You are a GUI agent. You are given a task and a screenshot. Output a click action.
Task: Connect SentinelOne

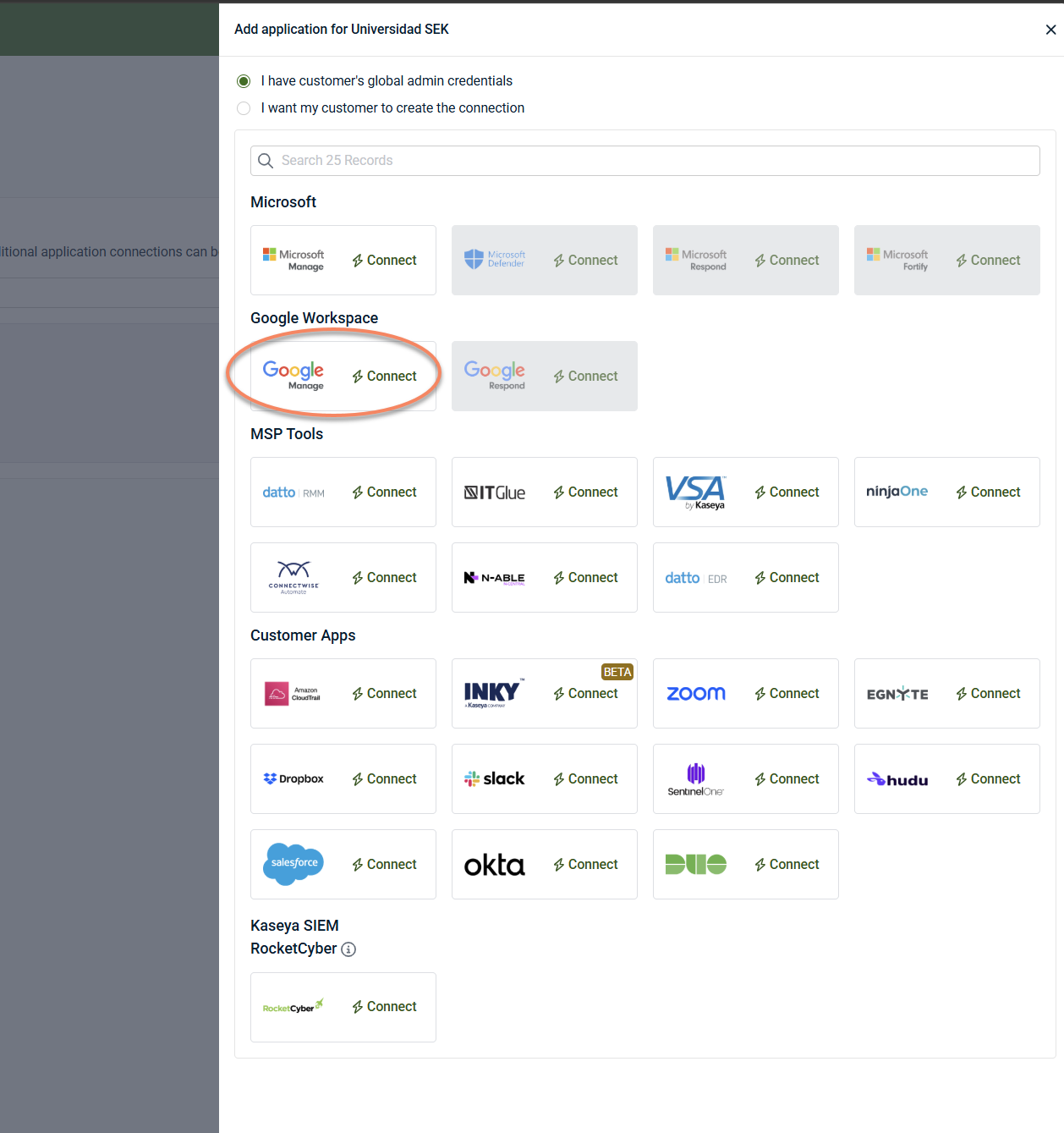point(787,778)
